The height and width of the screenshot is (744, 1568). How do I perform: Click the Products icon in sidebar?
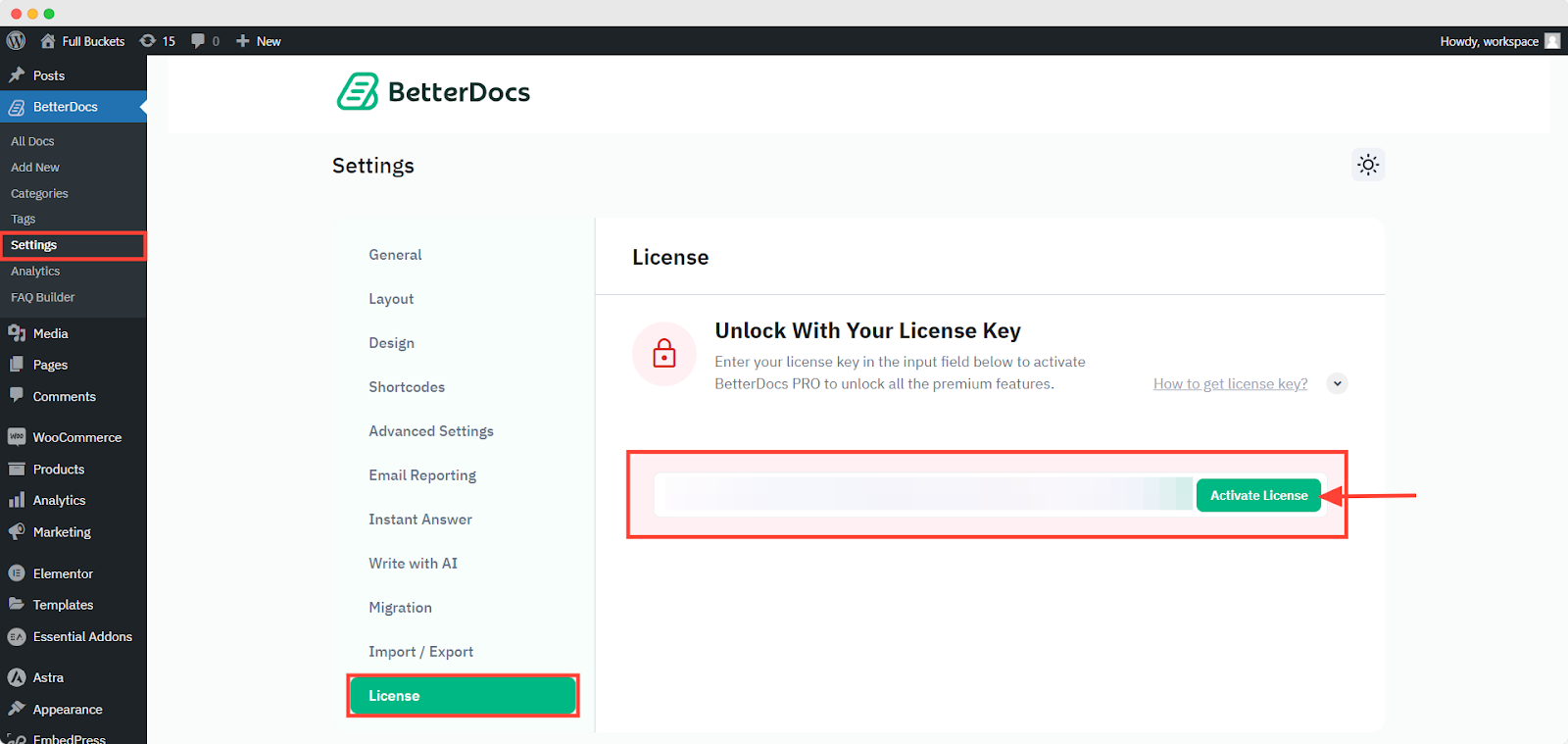pyautogui.click(x=17, y=469)
